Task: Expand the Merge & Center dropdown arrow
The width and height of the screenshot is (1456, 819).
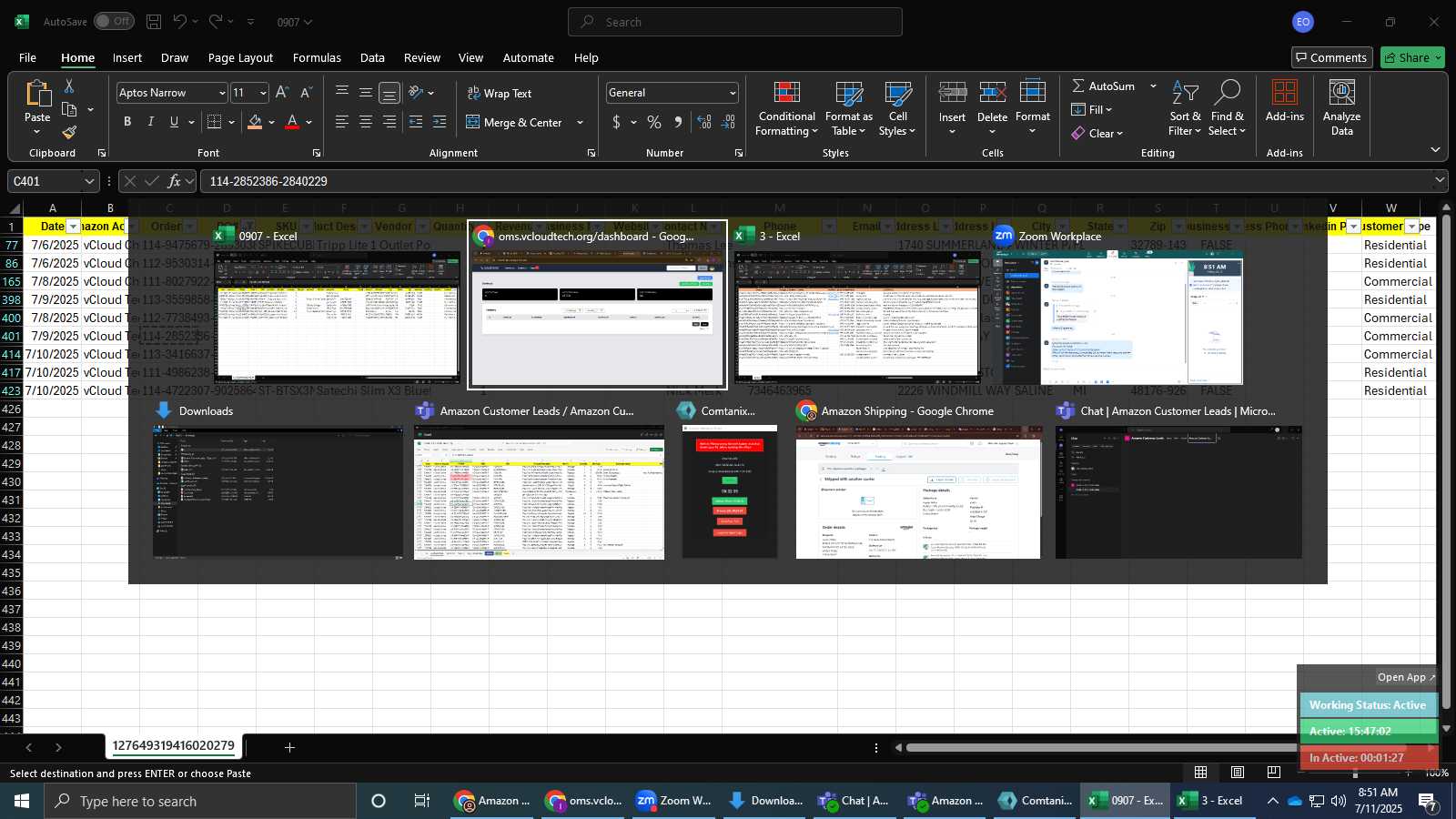Action: coord(581,122)
